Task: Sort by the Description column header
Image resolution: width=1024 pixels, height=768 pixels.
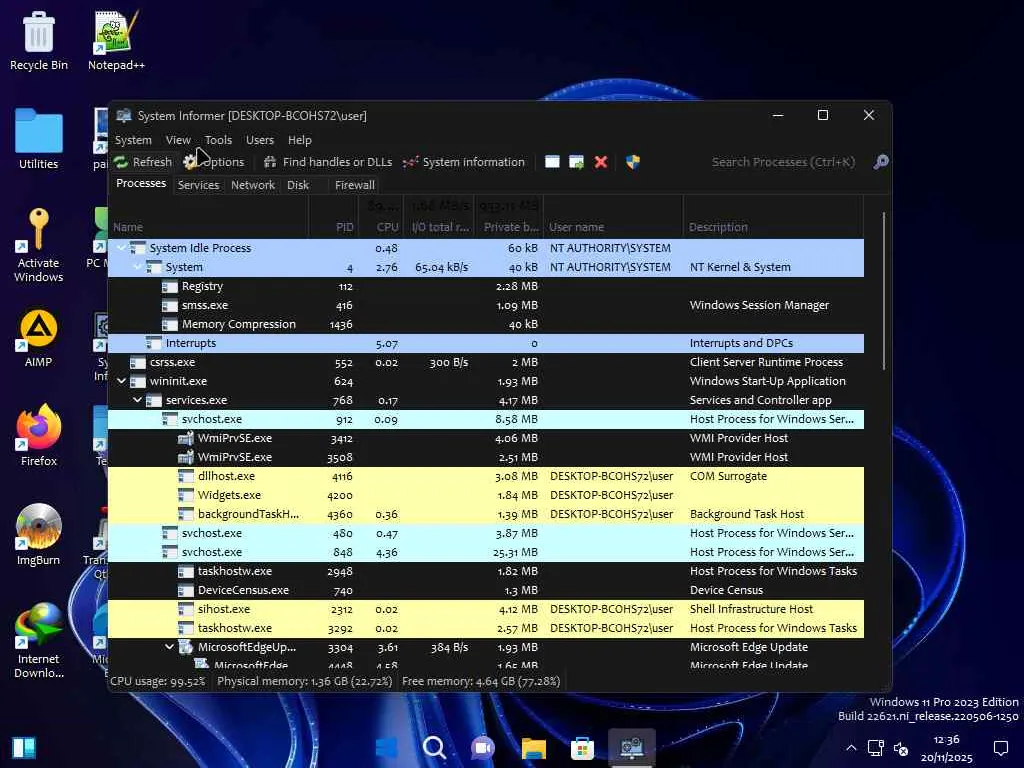Action: coord(773,227)
